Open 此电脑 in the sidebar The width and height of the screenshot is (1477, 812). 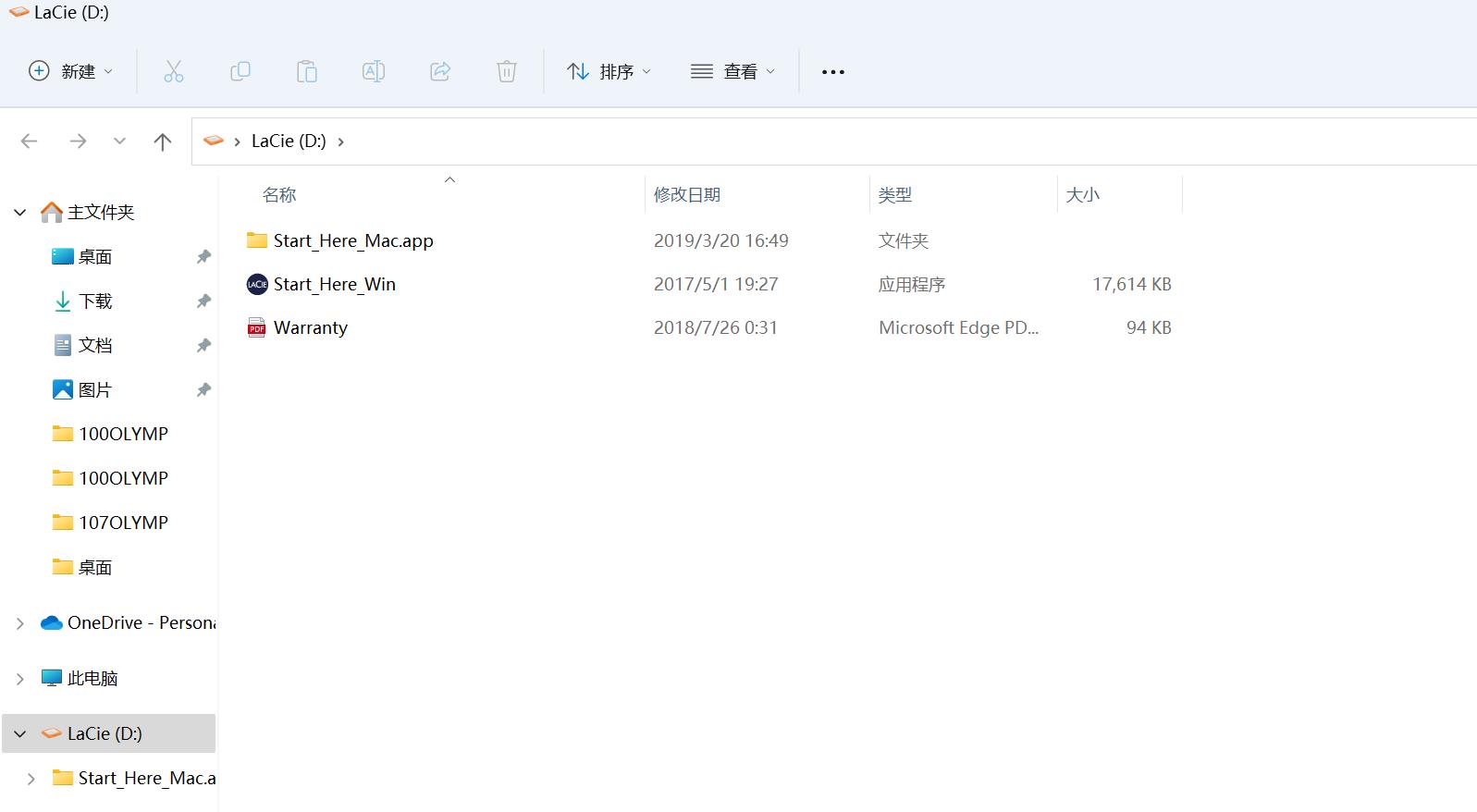pyautogui.click(x=92, y=679)
